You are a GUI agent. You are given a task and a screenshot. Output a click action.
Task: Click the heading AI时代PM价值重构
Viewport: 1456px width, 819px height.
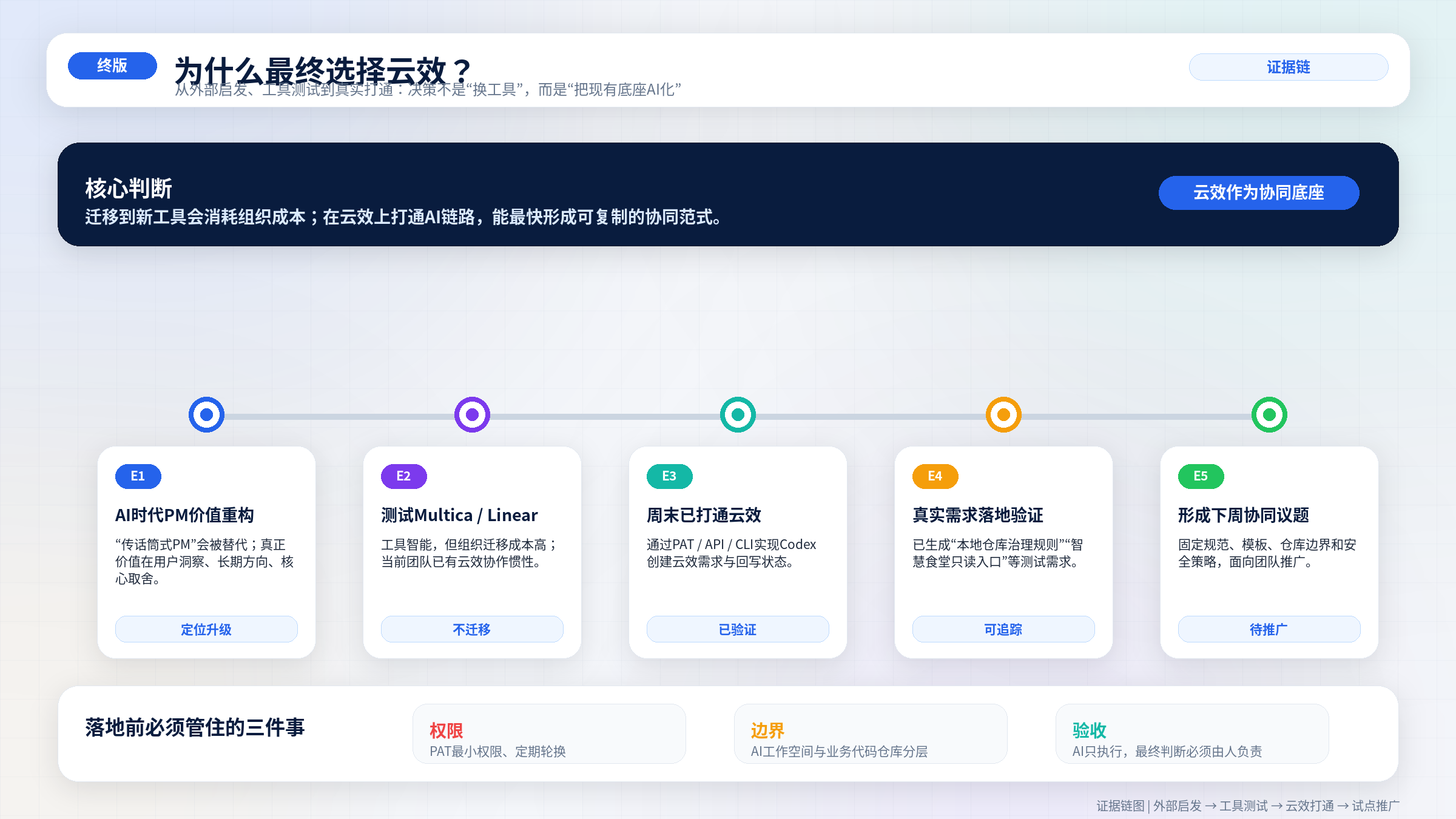click(x=184, y=515)
